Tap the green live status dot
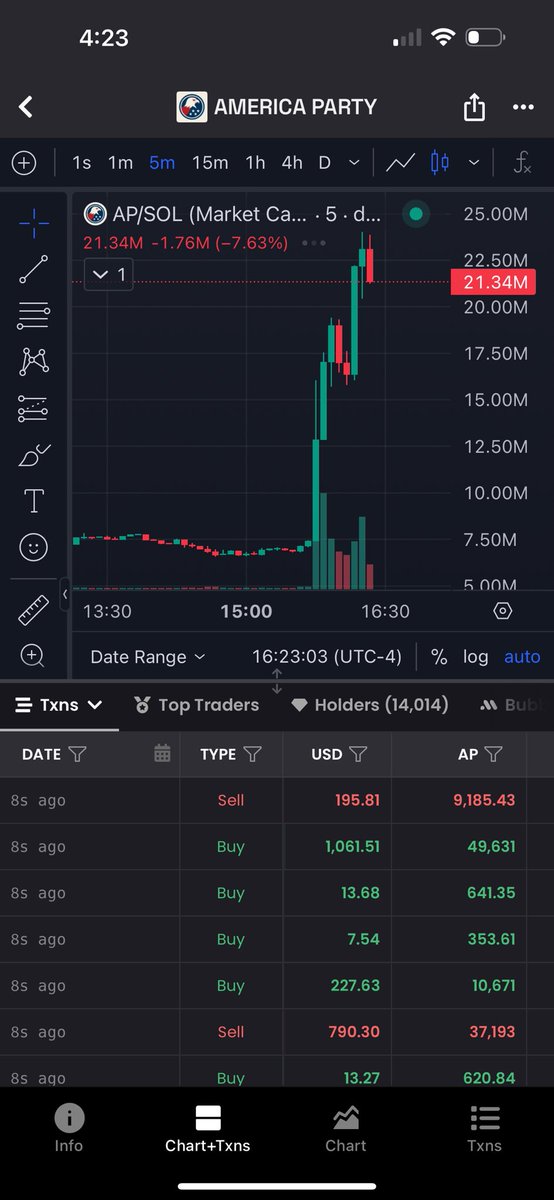 pos(416,213)
